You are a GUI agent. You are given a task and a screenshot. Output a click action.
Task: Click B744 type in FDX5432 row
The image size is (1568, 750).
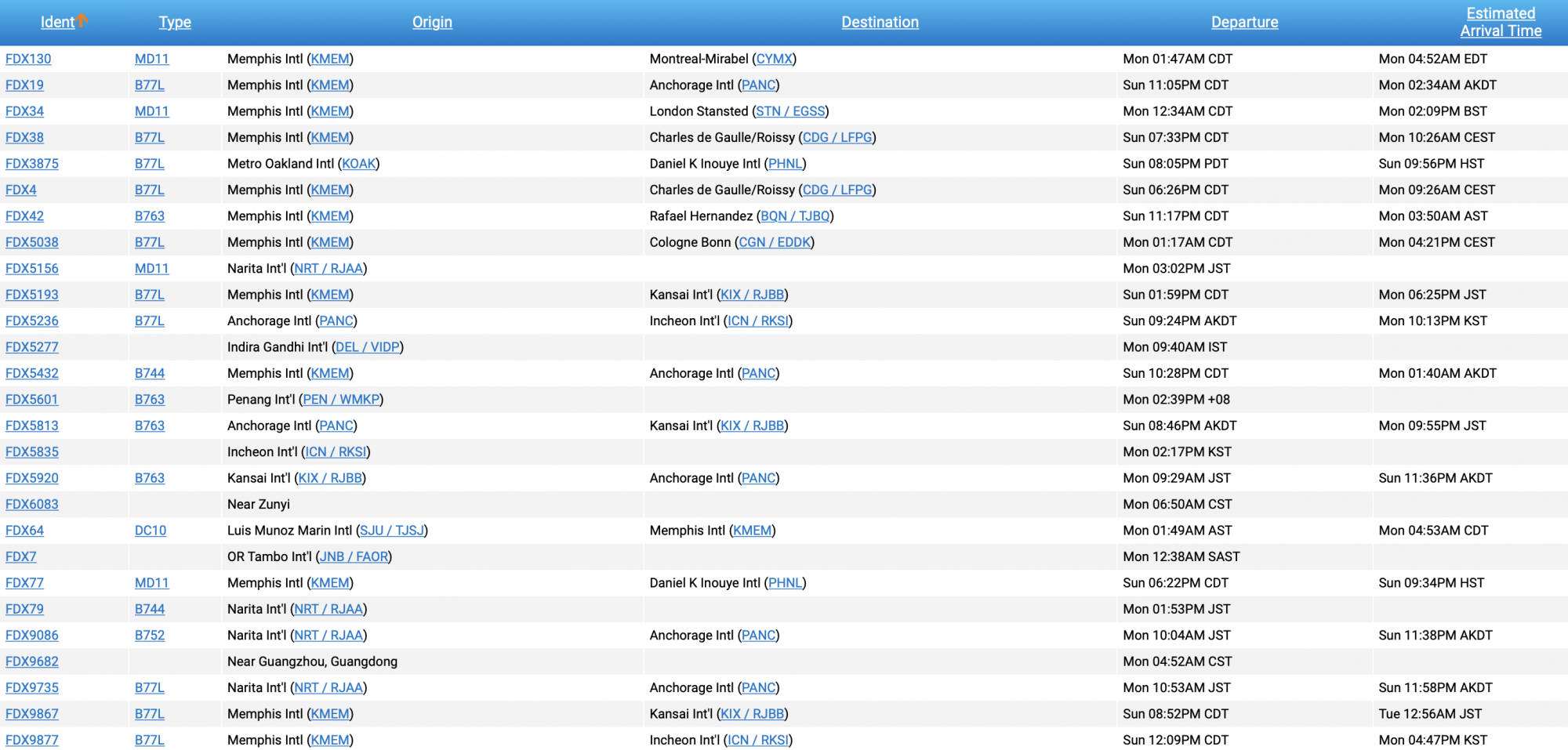150,374
